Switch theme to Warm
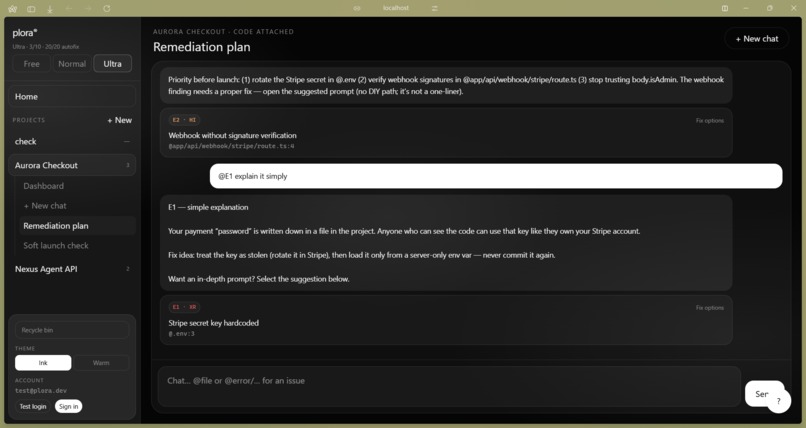The height and width of the screenshot is (428, 806). tap(101, 363)
